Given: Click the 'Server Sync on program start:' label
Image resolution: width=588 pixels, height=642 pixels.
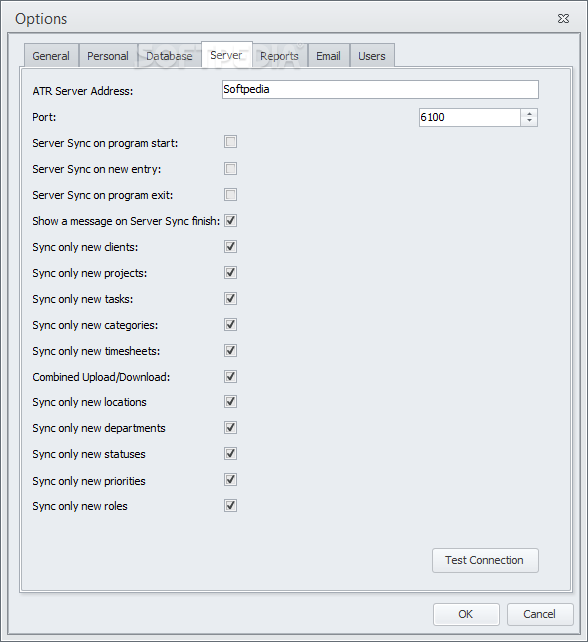Looking at the screenshot, I should 105,143.
